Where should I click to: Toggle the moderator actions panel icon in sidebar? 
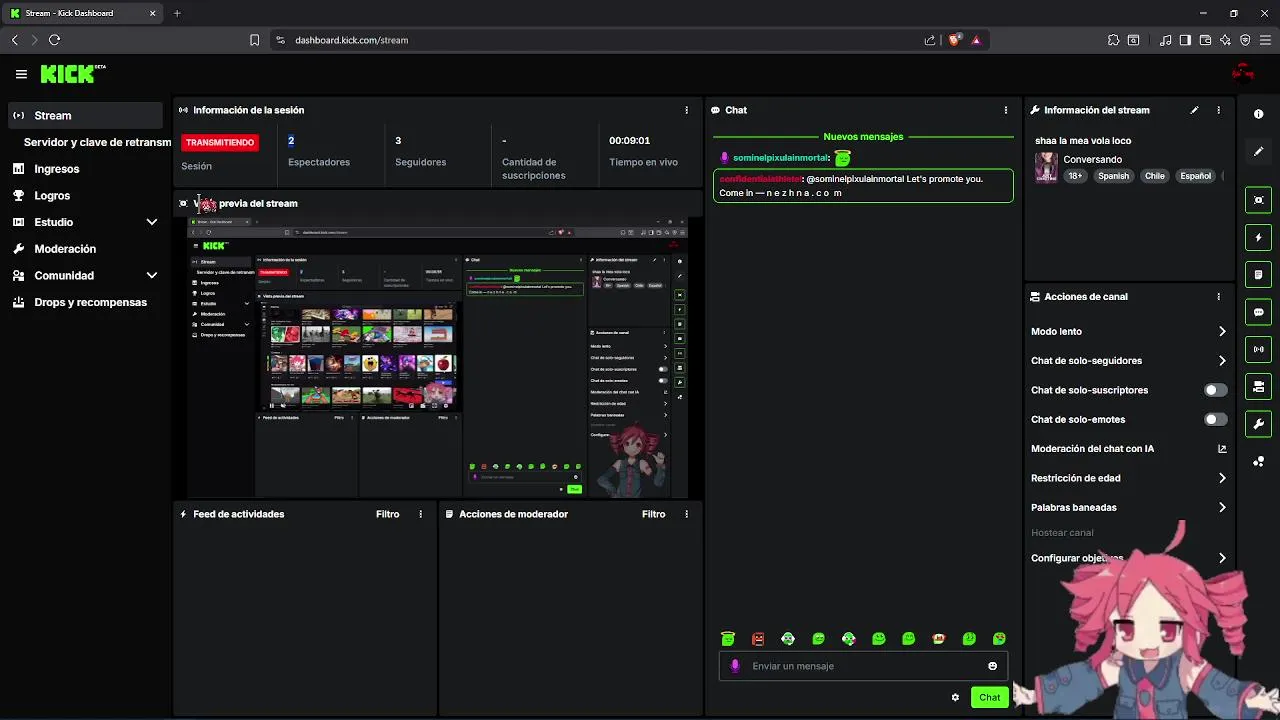[1259, 387]
